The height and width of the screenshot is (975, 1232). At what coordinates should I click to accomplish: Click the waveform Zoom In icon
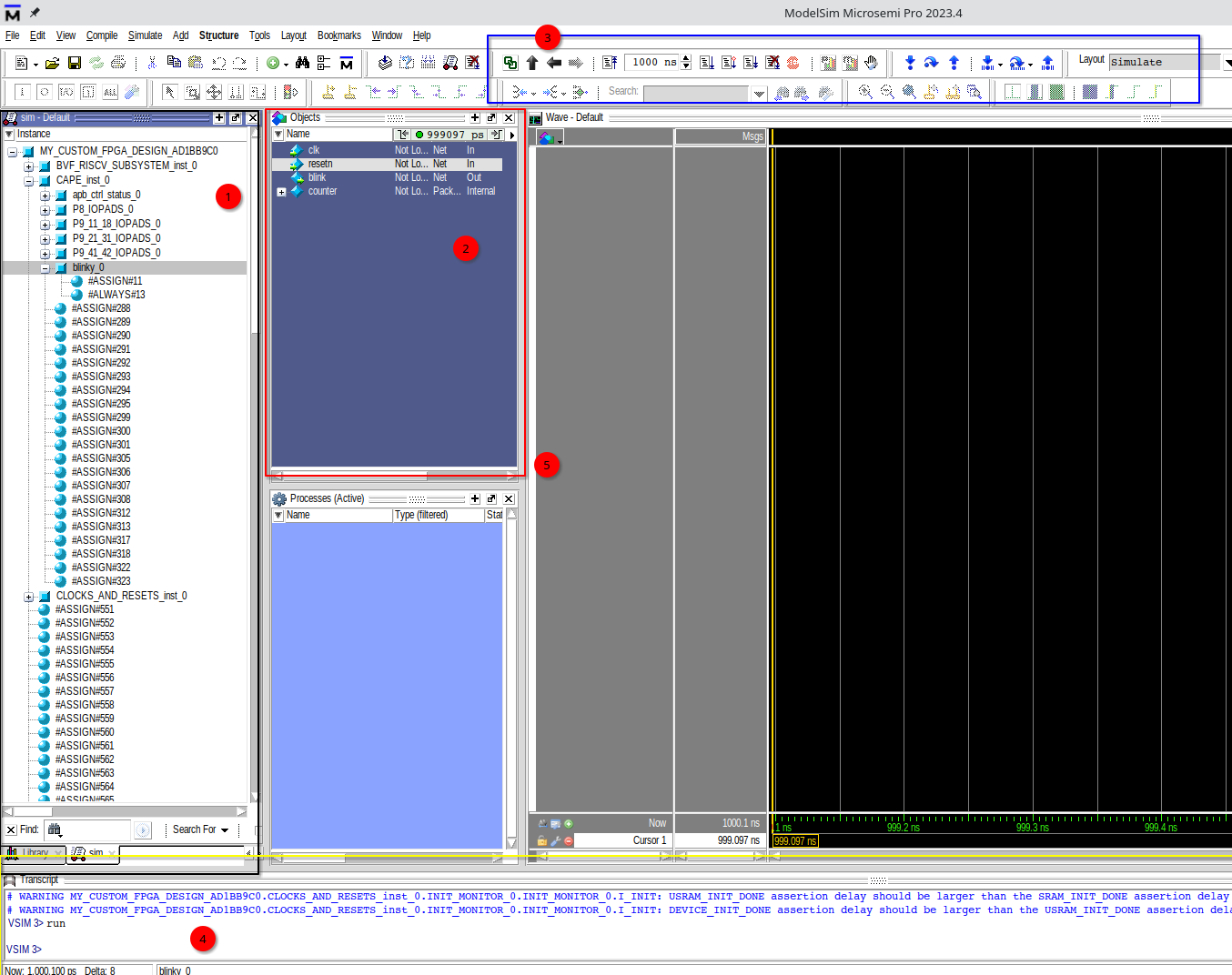[x=864, y=91]
